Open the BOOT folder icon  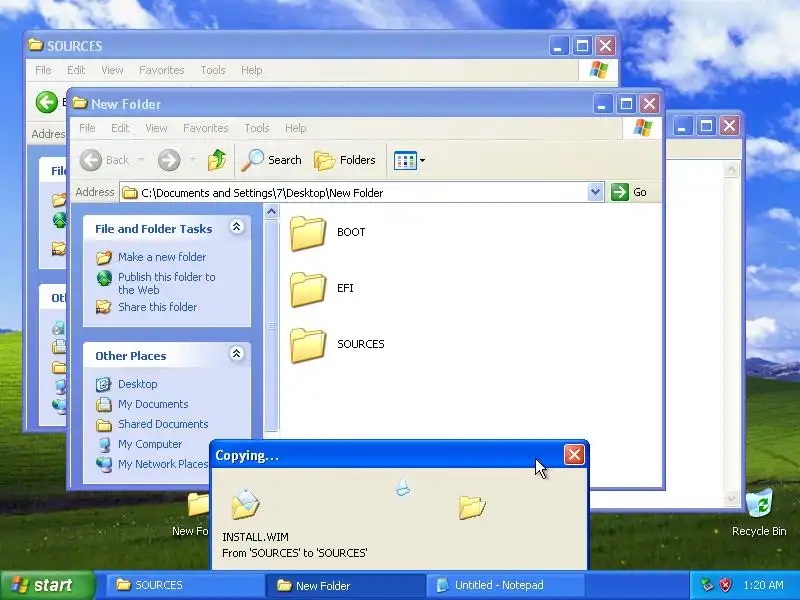pyautogui.click(x=308, y=233)
